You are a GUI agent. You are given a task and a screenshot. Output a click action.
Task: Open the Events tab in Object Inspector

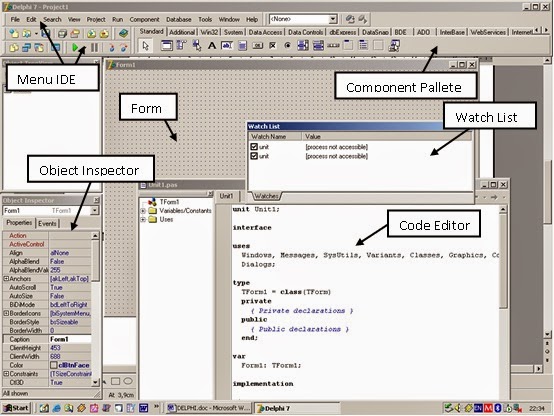[47, 223]
